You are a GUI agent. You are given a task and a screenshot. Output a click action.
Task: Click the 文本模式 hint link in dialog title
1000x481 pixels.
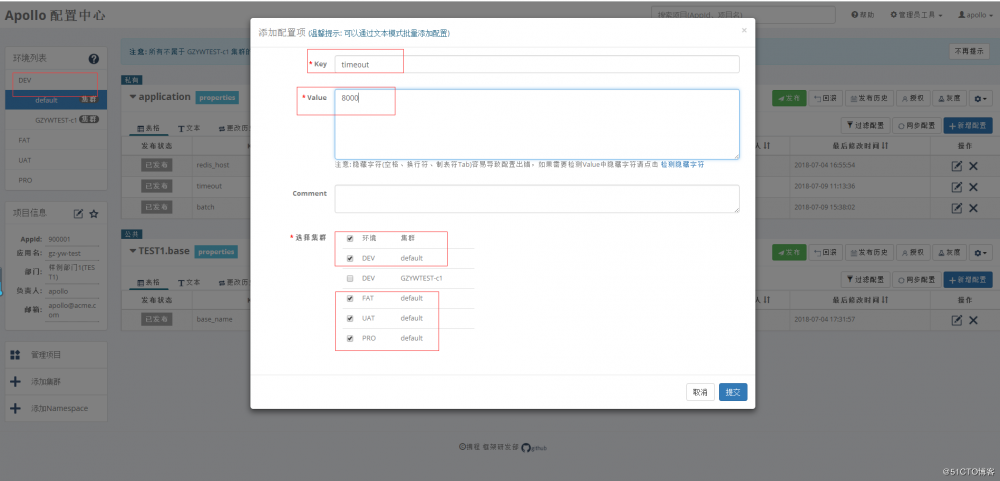pyautogui.click(x=381, y=33)
